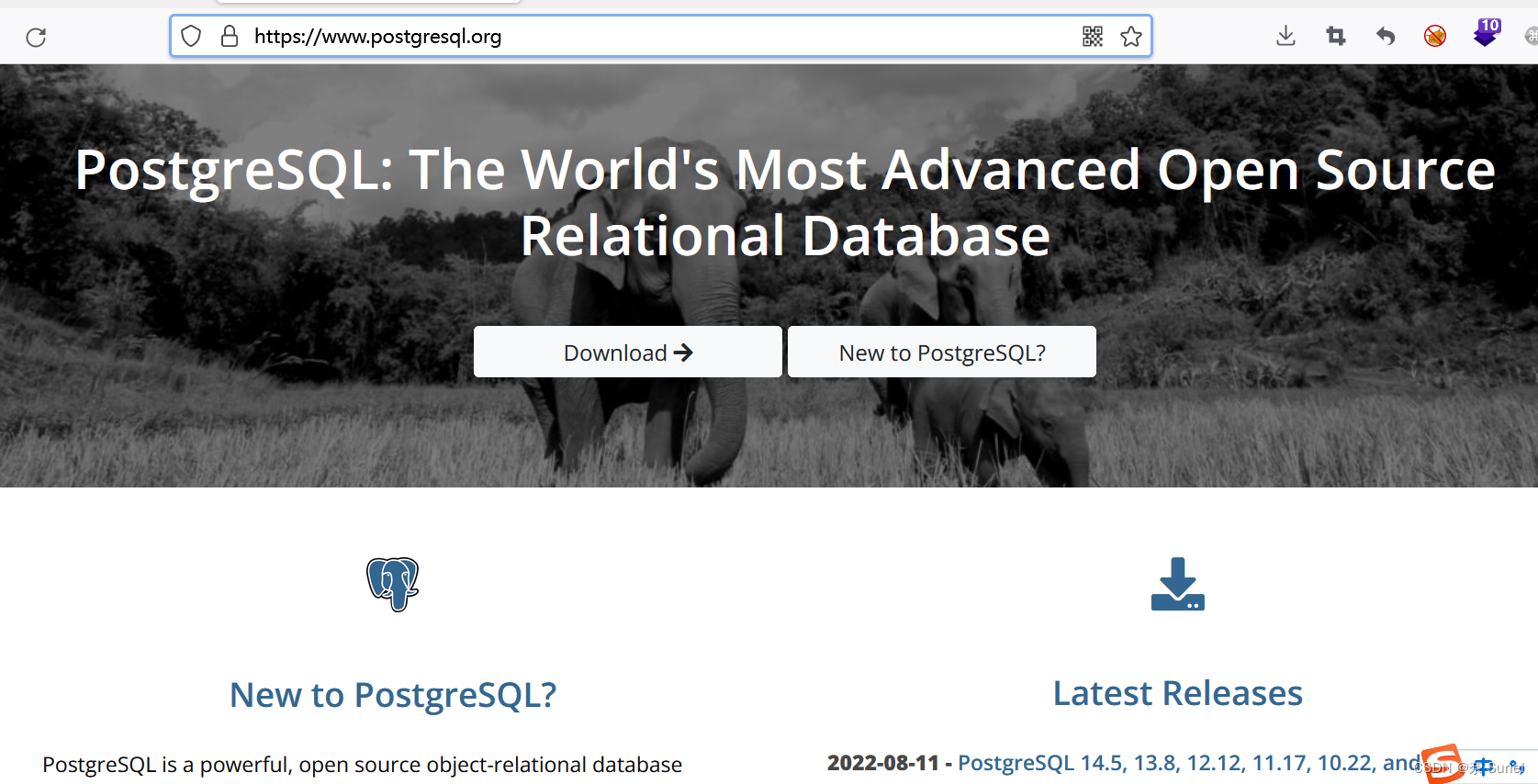
Task: Open the blue New to PostgreSQL? heading link
Action: pos(393,695)
